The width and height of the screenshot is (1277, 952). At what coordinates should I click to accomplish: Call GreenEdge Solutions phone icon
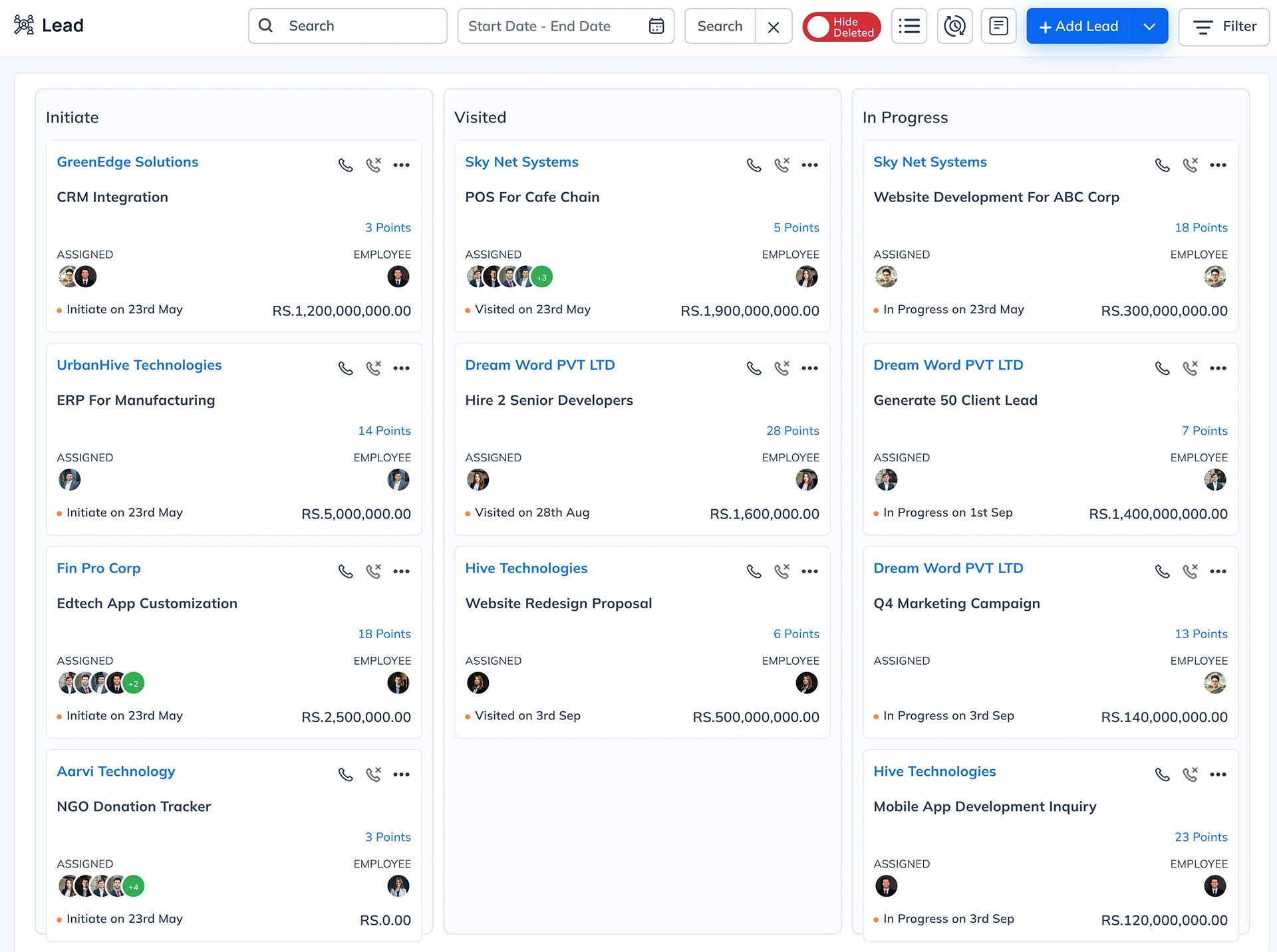pos(345,165)
